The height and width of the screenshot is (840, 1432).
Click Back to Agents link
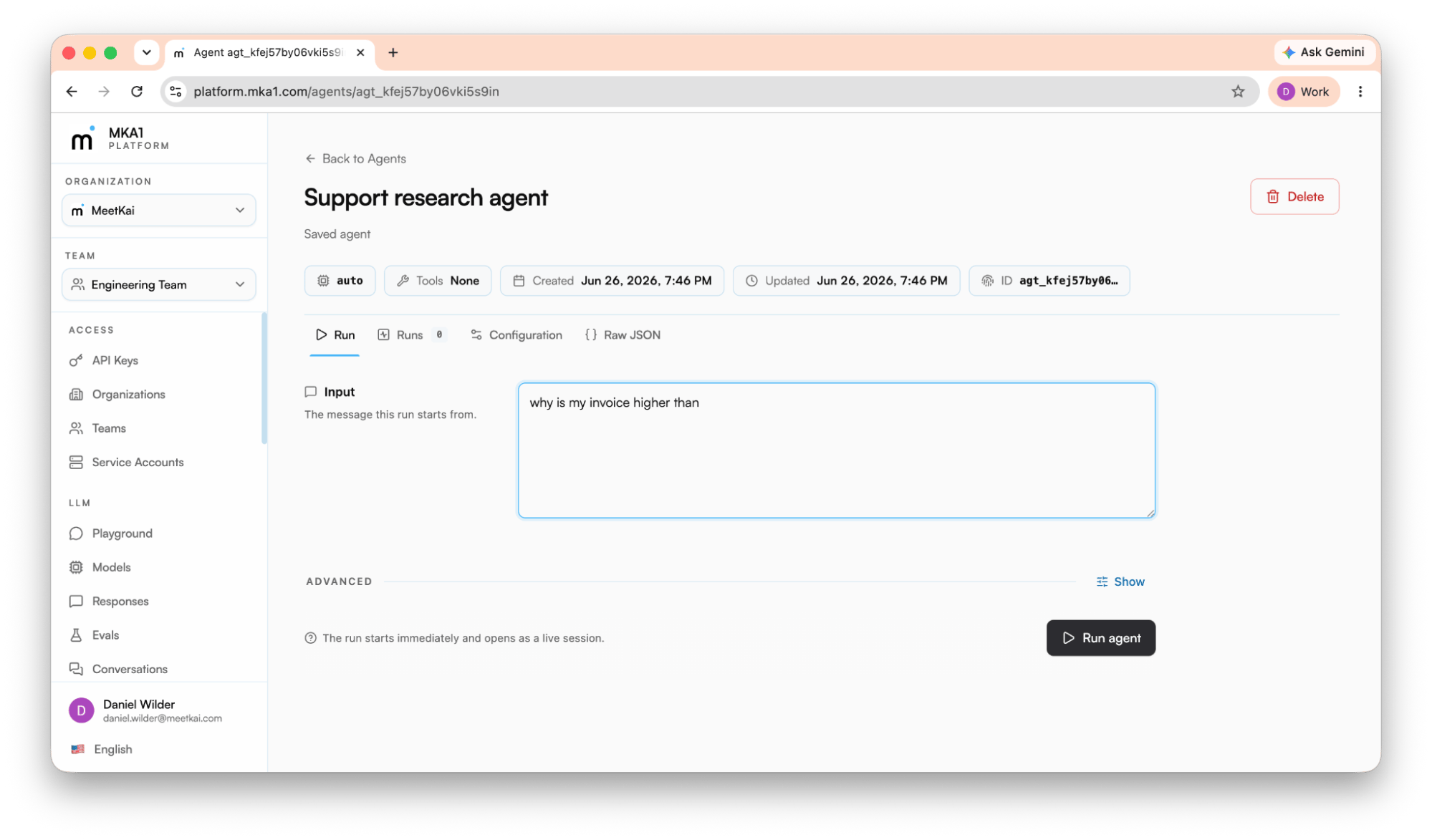[x=355, y=158]
